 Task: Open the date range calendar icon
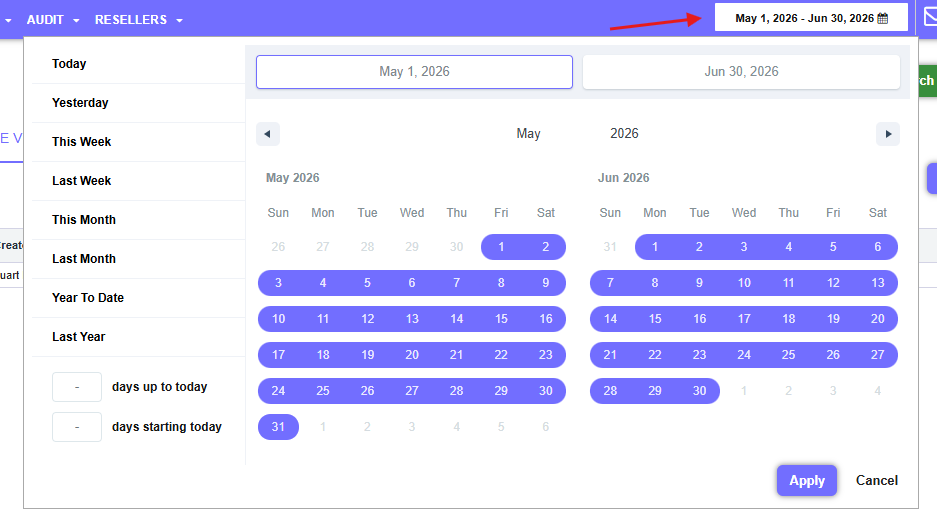coord(883,19)
